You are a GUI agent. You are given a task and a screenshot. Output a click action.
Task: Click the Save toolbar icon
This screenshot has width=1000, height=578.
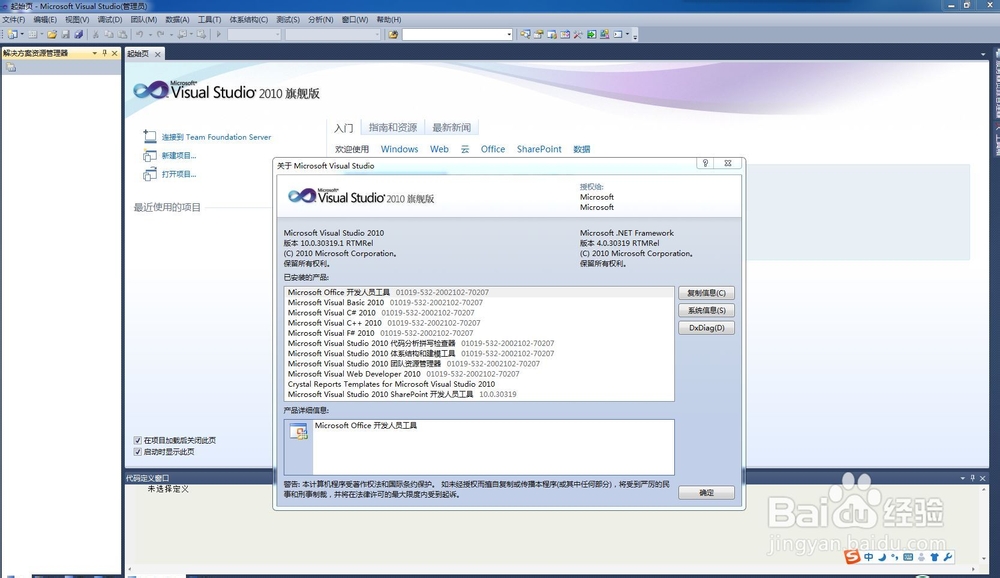coord(66,34)
